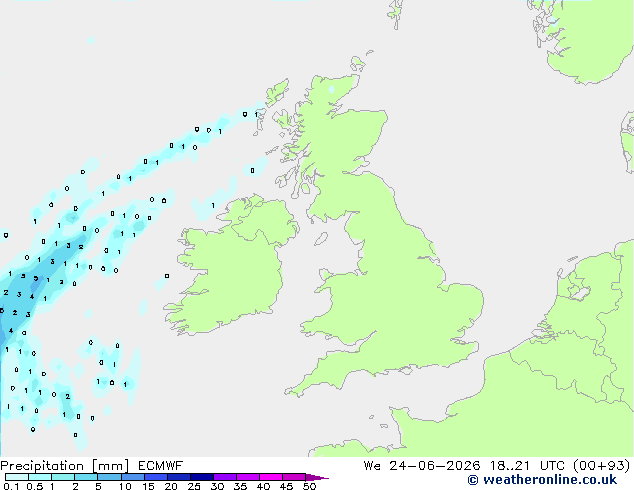Click the over-50 mm arrow tip of legend
The image size is (634, 490).
coord(317,477)
